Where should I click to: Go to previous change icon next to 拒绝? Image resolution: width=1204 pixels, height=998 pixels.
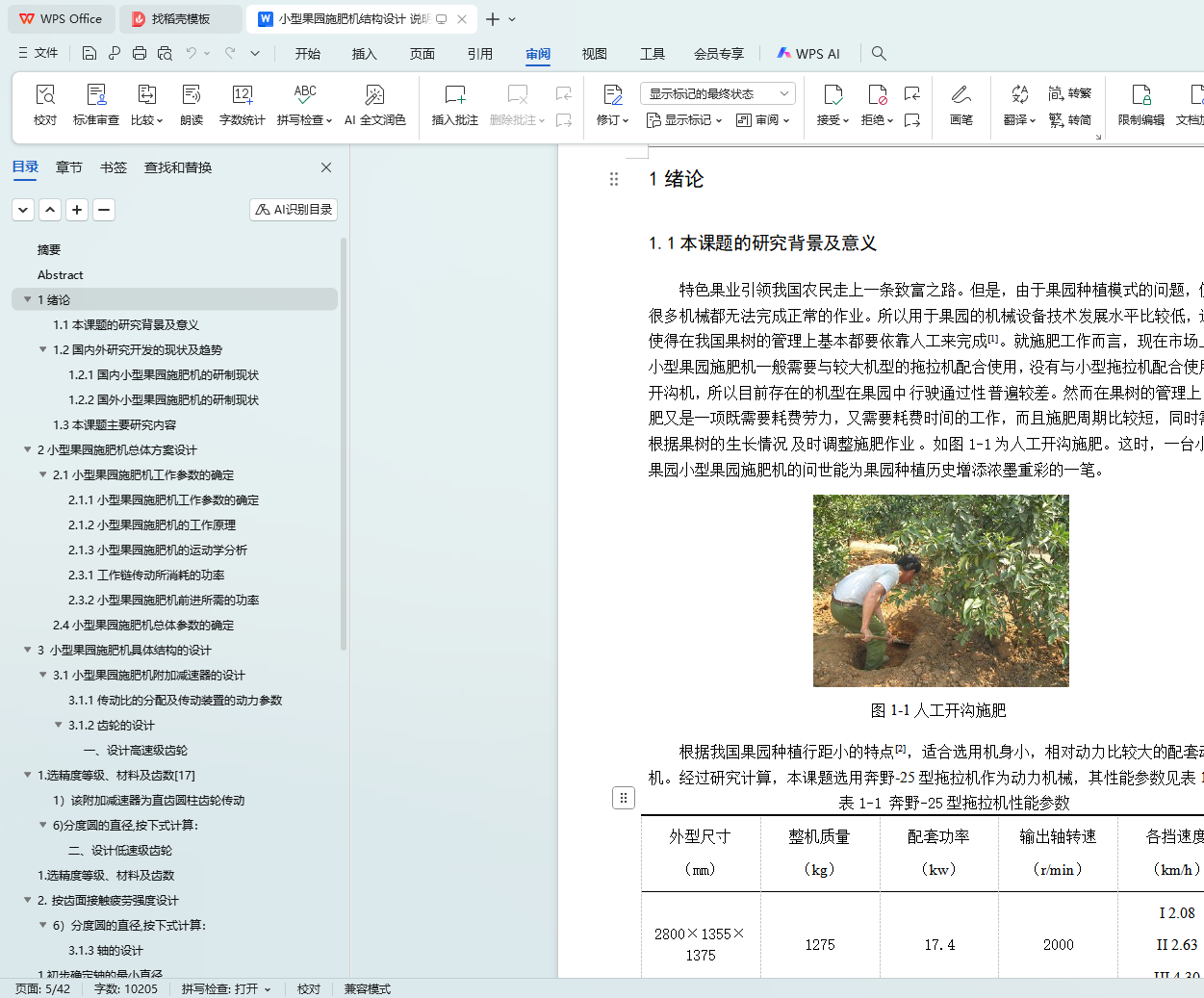(912, 93)
